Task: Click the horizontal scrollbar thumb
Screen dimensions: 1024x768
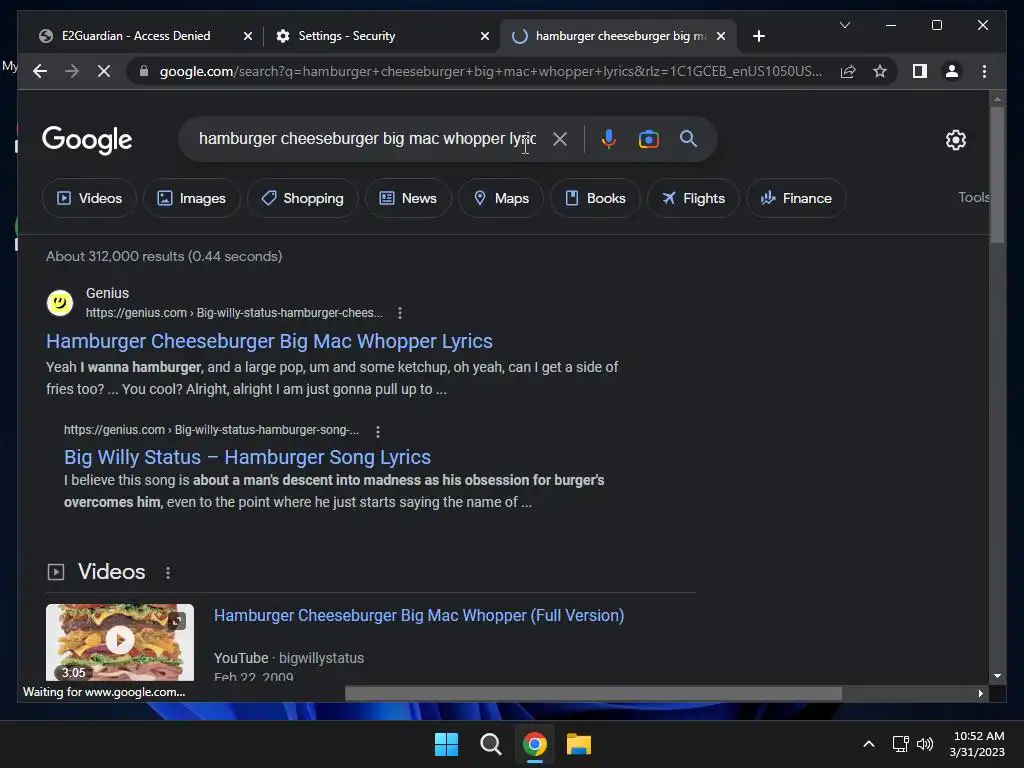Action: pos(593,694)
